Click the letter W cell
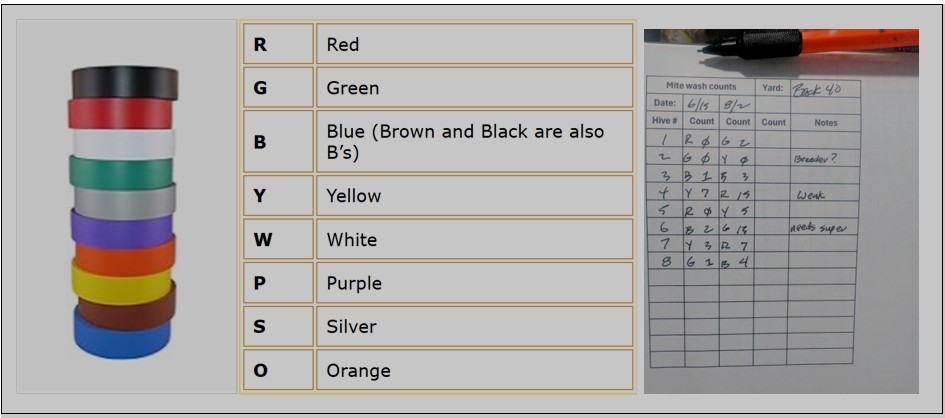 [x=278, y=240]
